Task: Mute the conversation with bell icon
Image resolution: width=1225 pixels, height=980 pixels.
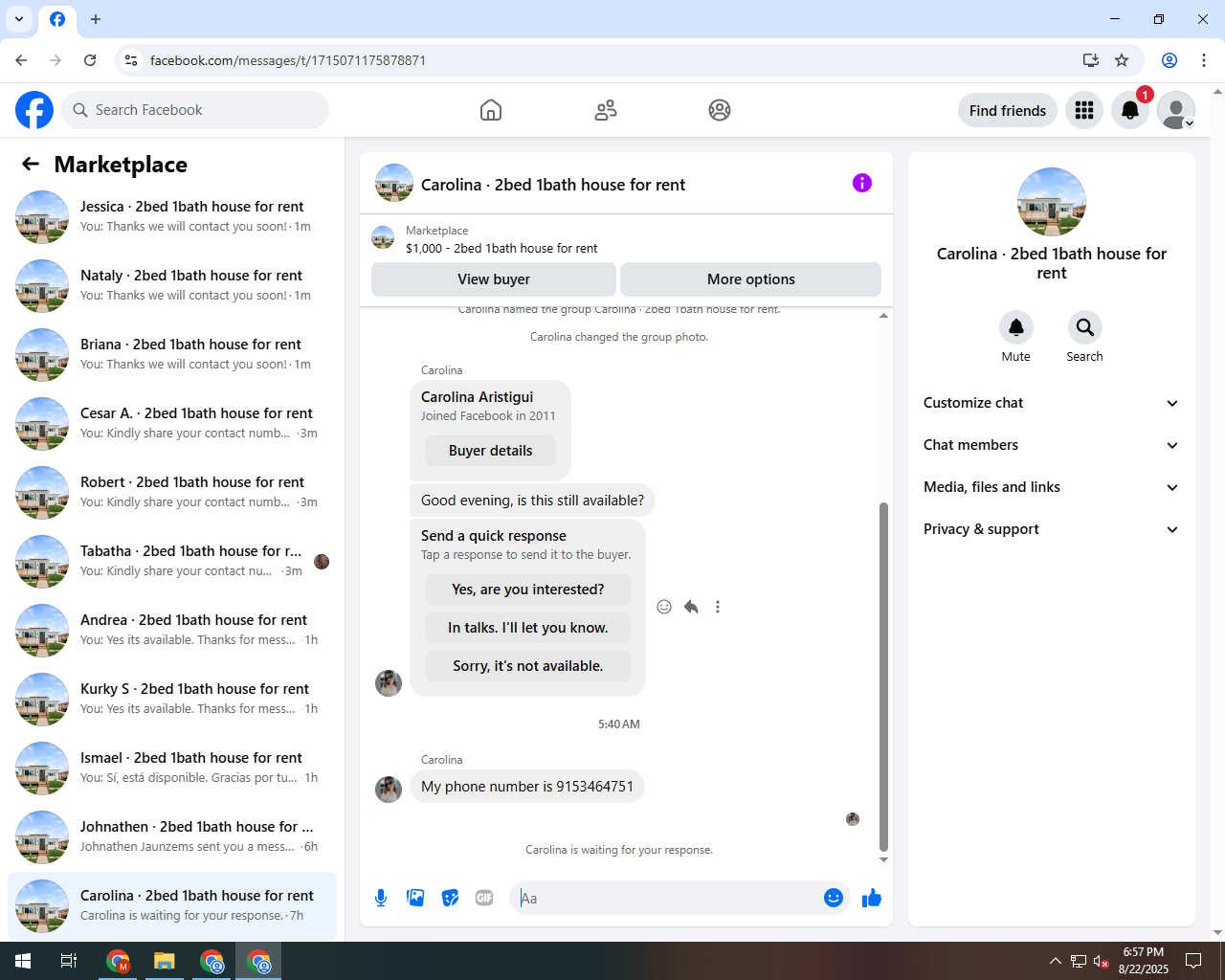Action: coord(1016,327)
